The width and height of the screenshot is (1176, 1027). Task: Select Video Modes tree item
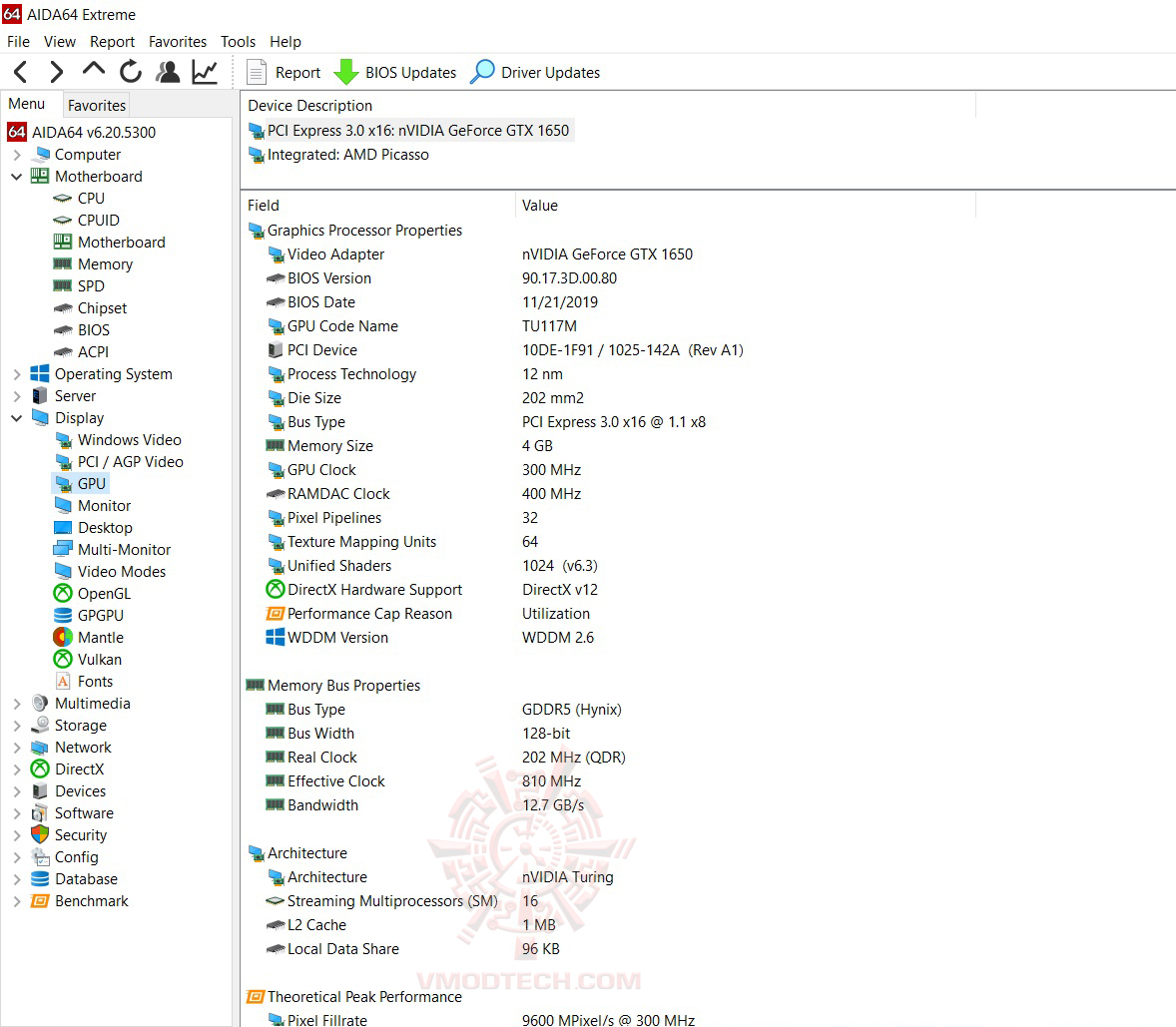point(122,571)
